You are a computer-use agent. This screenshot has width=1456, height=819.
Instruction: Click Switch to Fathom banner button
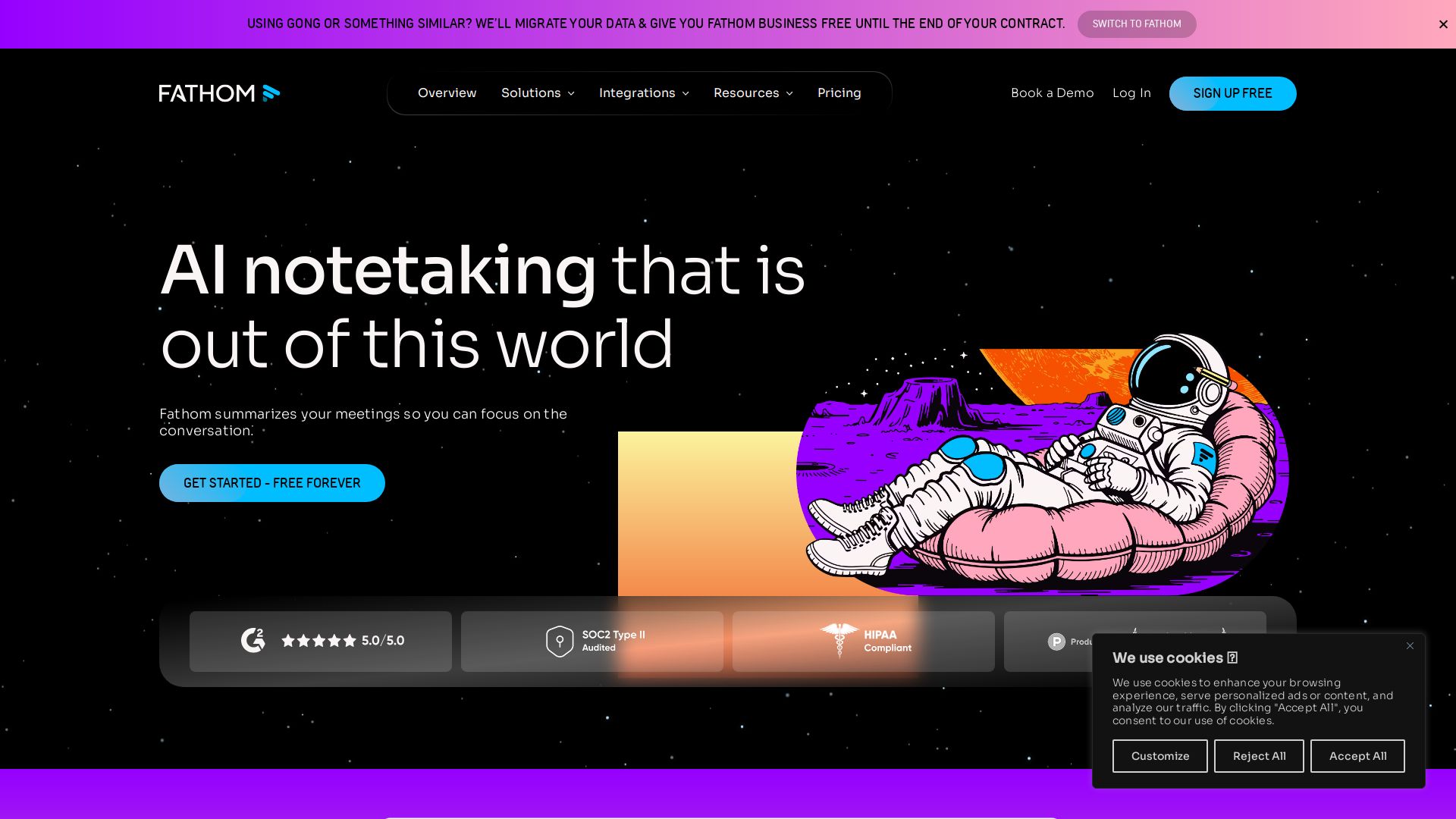pos(1136,24)
